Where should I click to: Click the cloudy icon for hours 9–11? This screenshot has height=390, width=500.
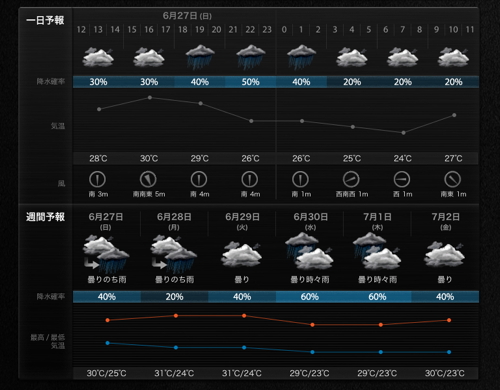tap(453, 57)
